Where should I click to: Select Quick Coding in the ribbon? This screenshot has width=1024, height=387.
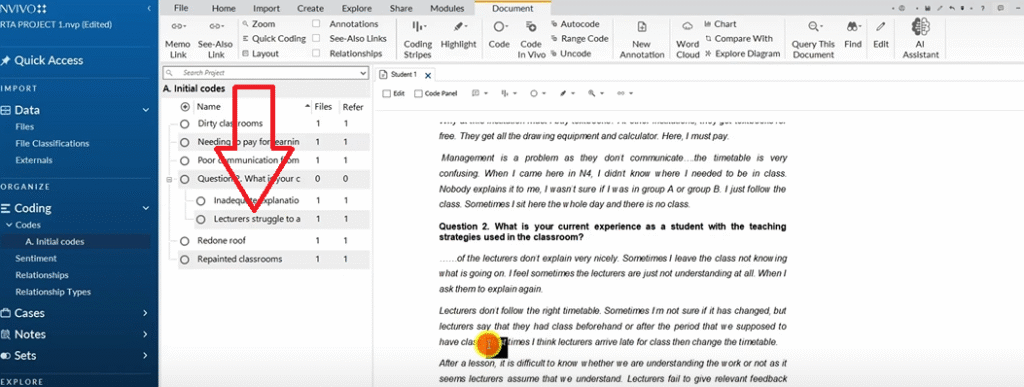274,39
